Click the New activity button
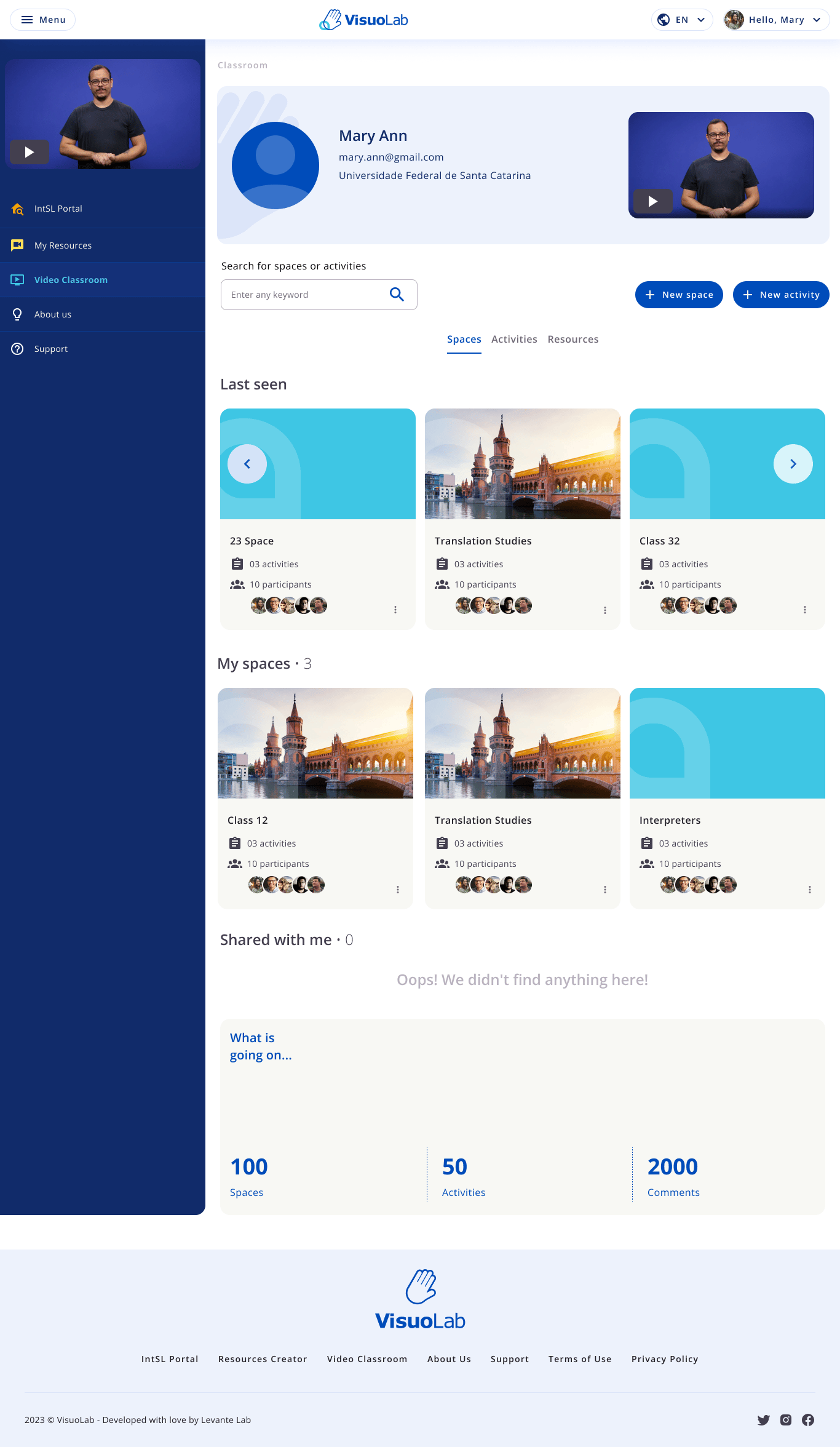Viewport: 840px width, 1447px height. 781,295
